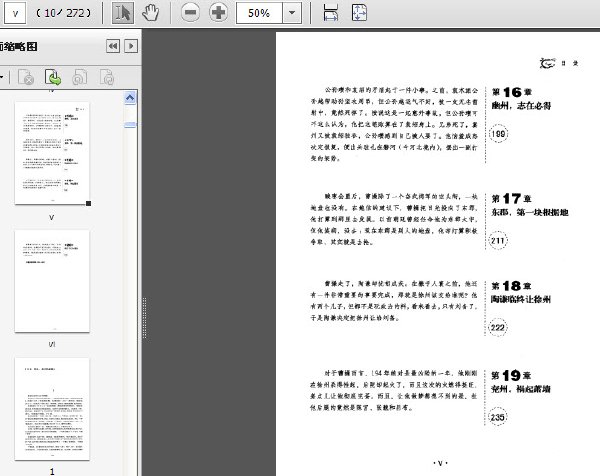Screen dimensions: 600x476
Task: Zoom out with the minus button
Action: 190,13
